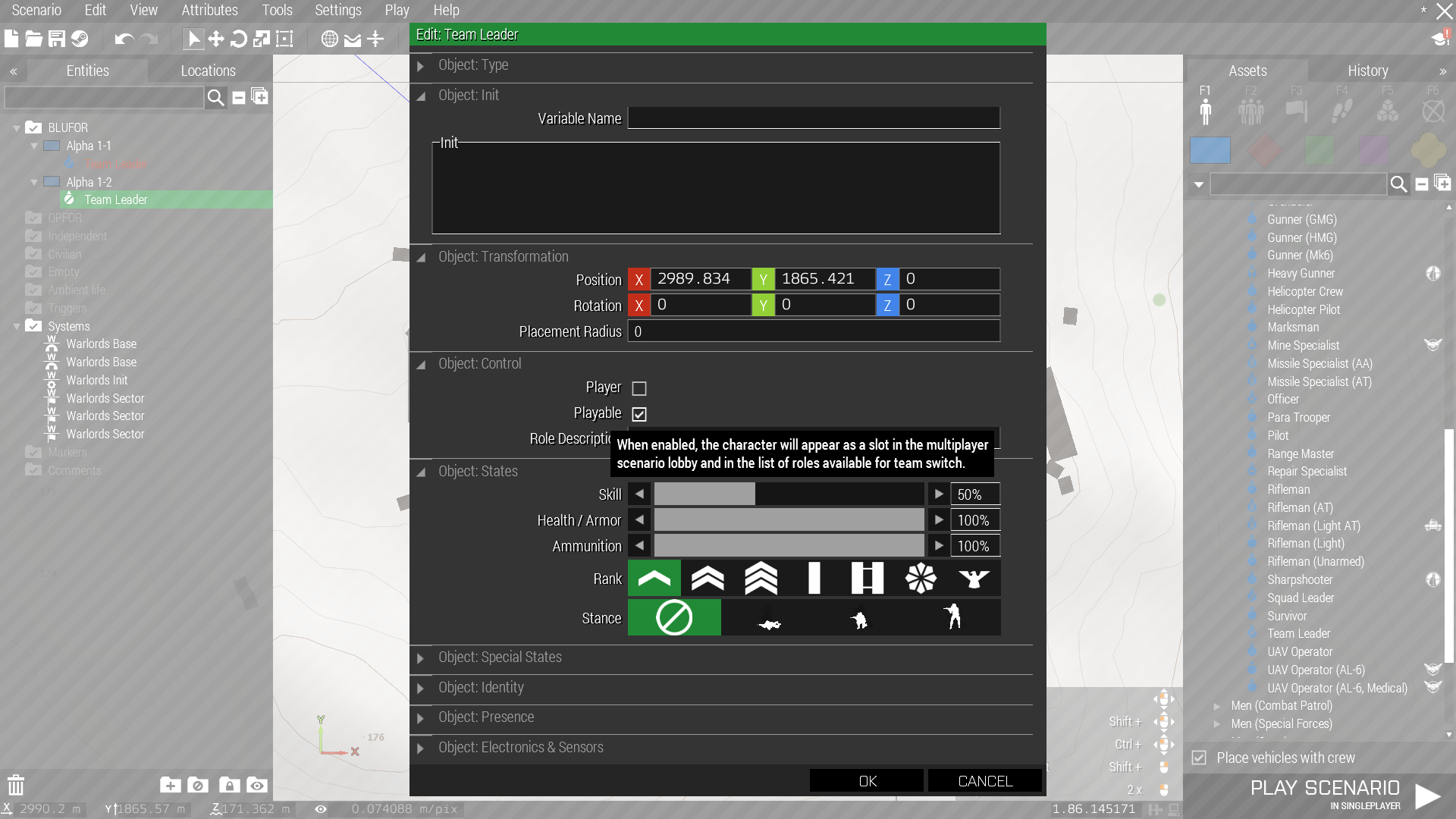Enable the Player checkbox
The image size is (1456, 819).
tap(639, 388)
